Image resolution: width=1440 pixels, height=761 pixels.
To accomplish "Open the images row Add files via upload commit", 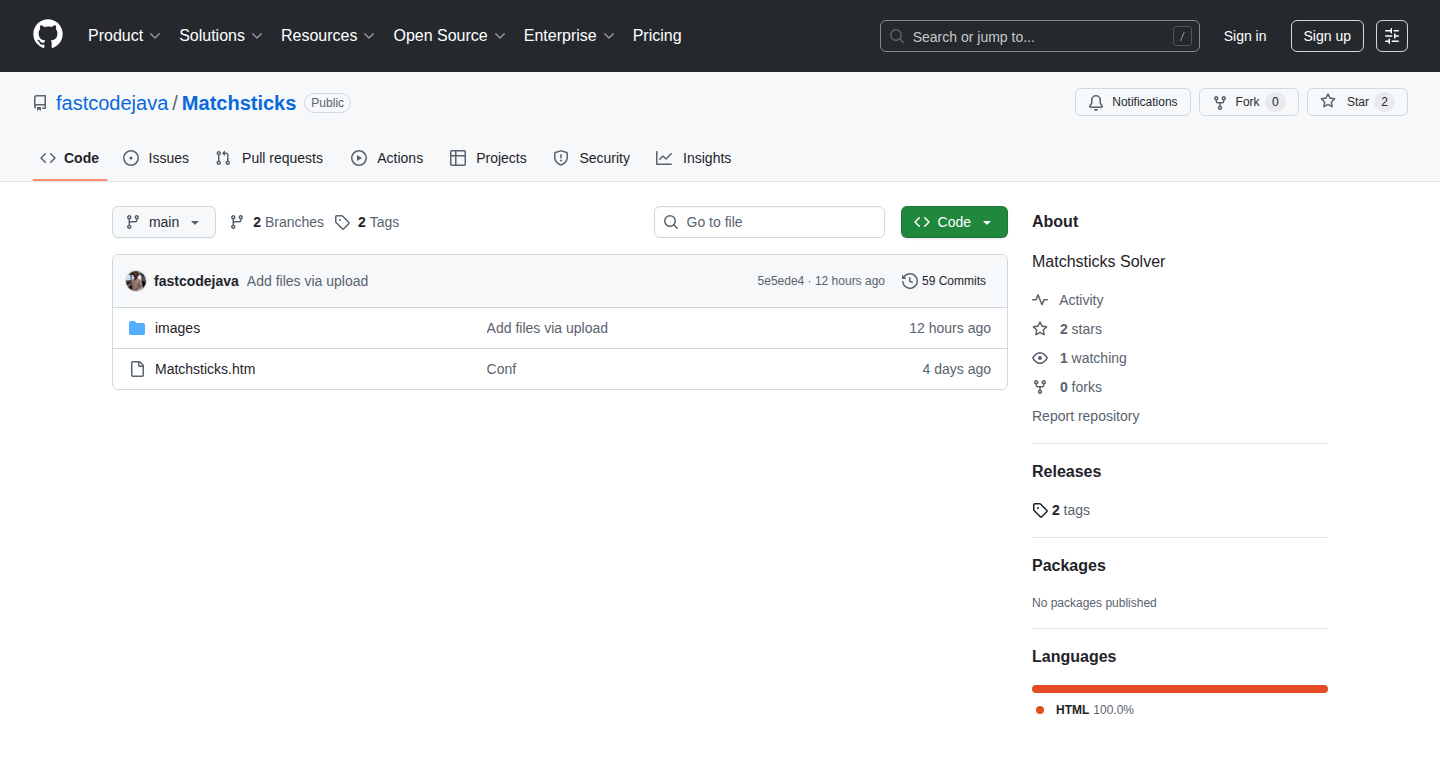I will coord(547,328).
